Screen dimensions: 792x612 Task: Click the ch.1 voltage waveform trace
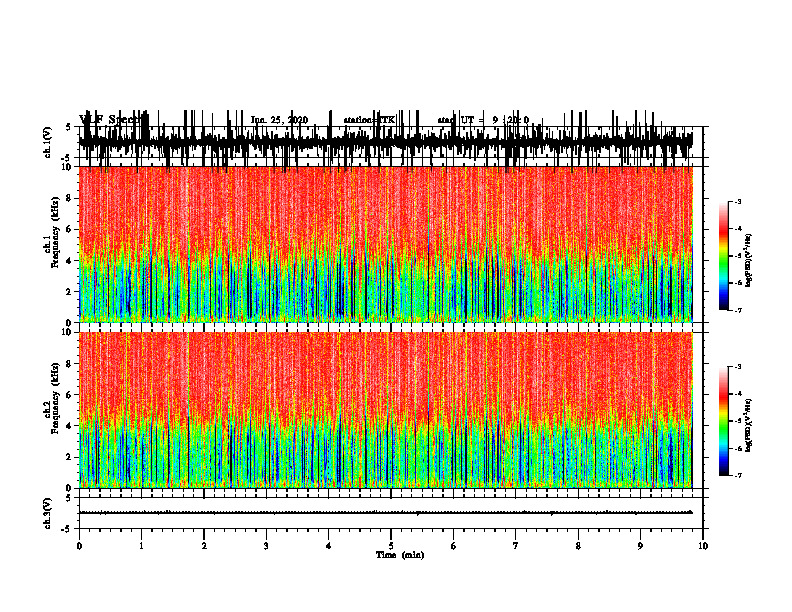pos(385,142)
